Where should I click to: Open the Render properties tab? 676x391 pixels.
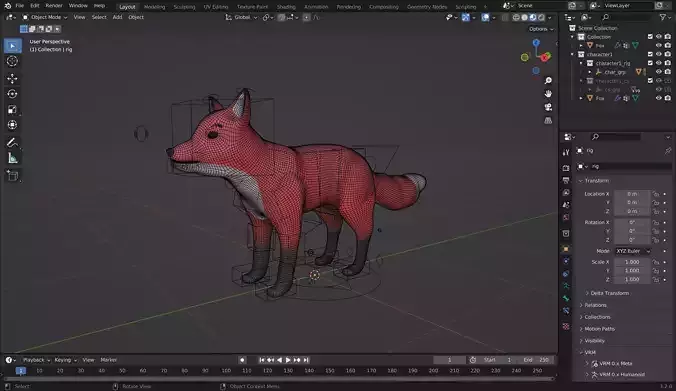pyautogui.click(x=566, y=168)
